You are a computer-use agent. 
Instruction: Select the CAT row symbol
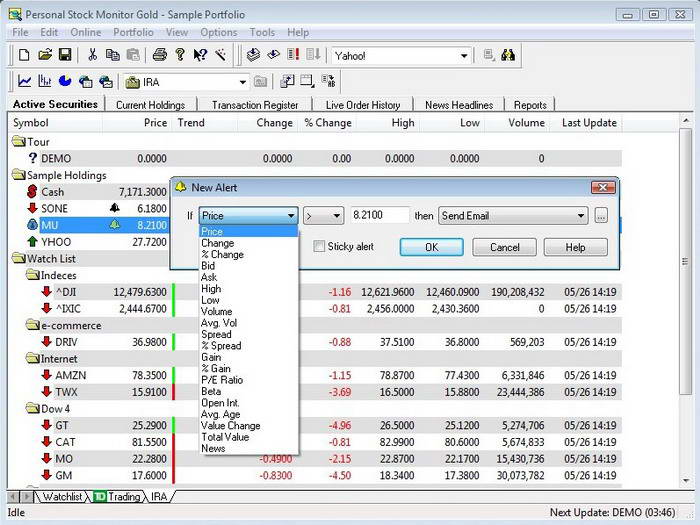pos(65,442)
